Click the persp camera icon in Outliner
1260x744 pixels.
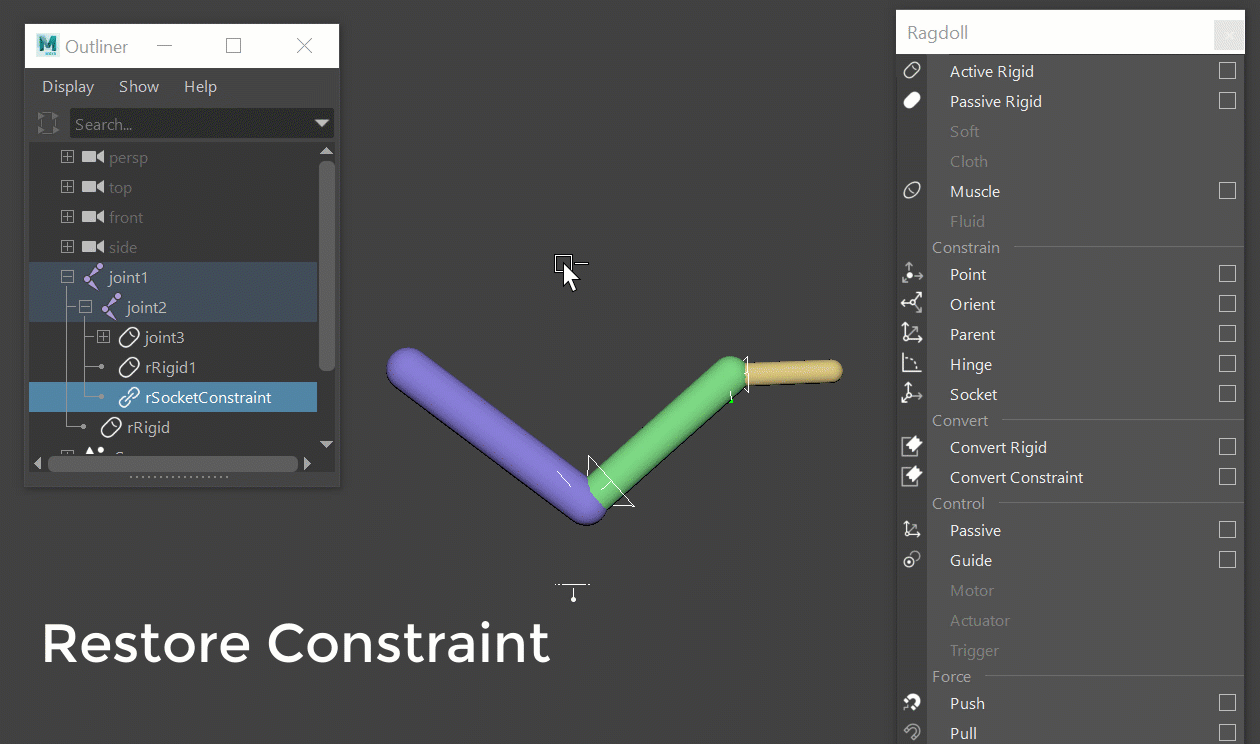click(x=93, y=157)
